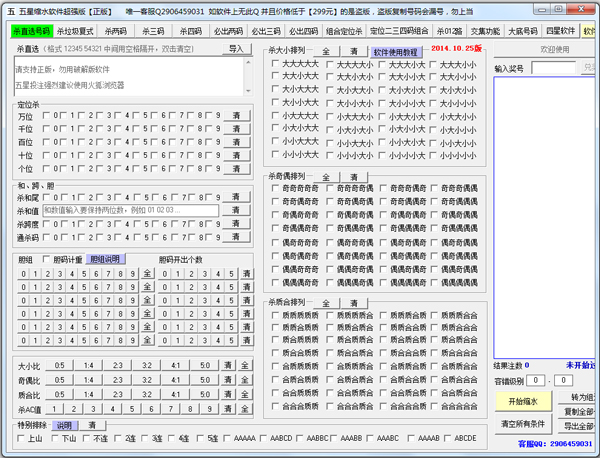Enable the 胆码计重 checkbox
The width and height of the screenshot is (600, 458).
click(x=46, y=259)
